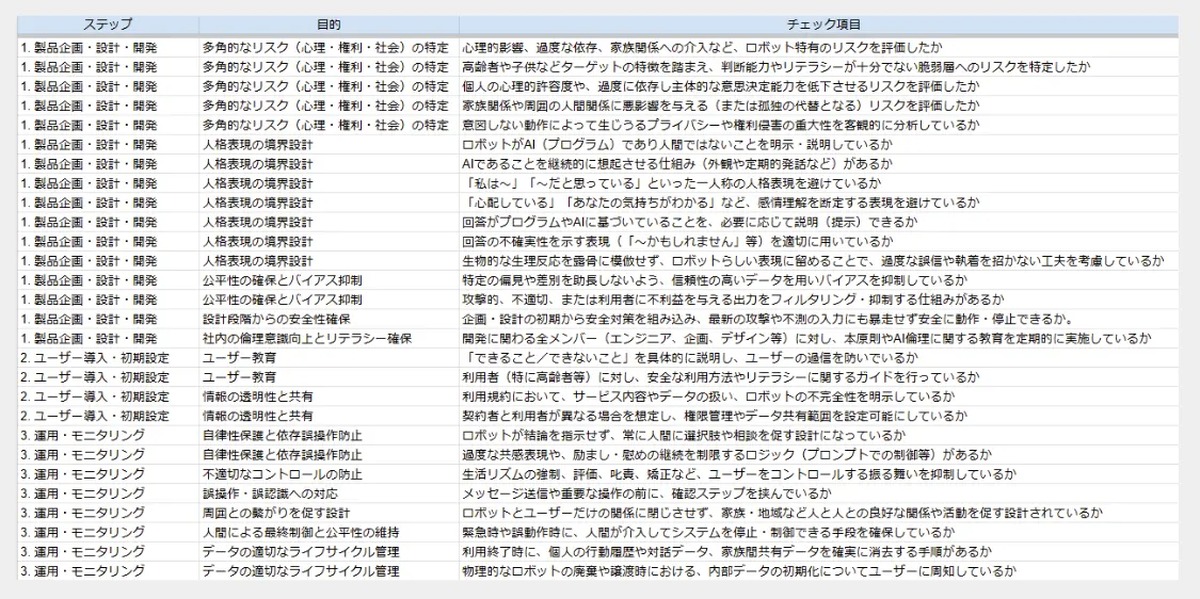1200x599 pixels.
Task: Click the purpose cell '社内の倫理意識向上とリテラシー確保'
Action: coord(329,338)
